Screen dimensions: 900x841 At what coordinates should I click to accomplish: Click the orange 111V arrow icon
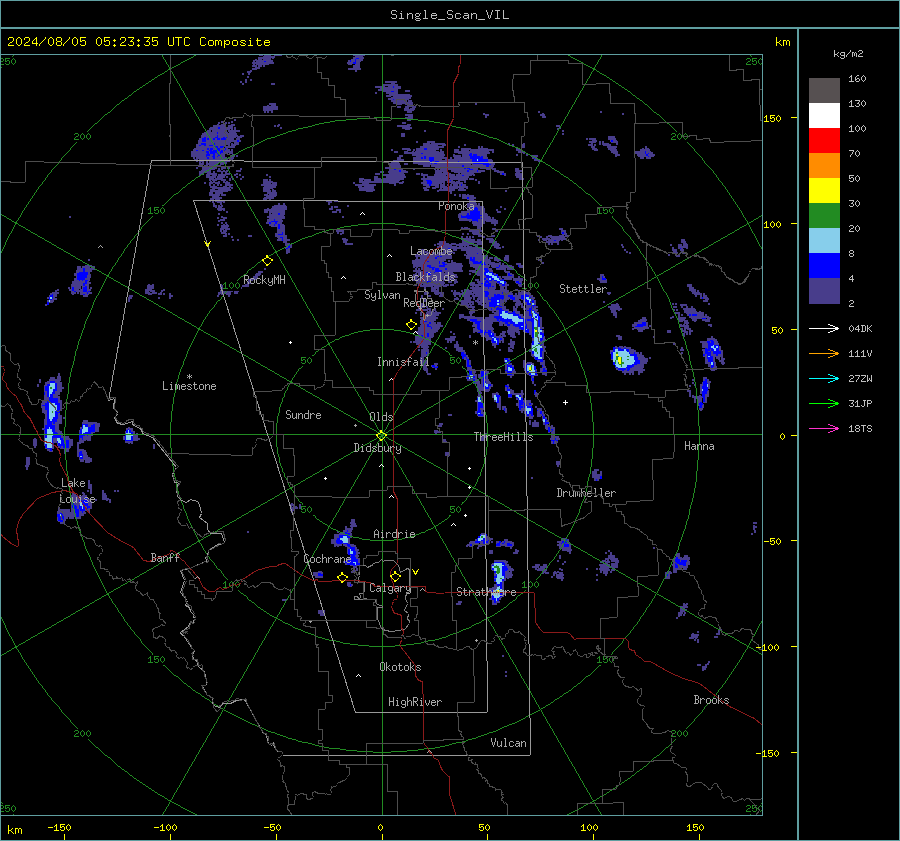tap(824, 354)
